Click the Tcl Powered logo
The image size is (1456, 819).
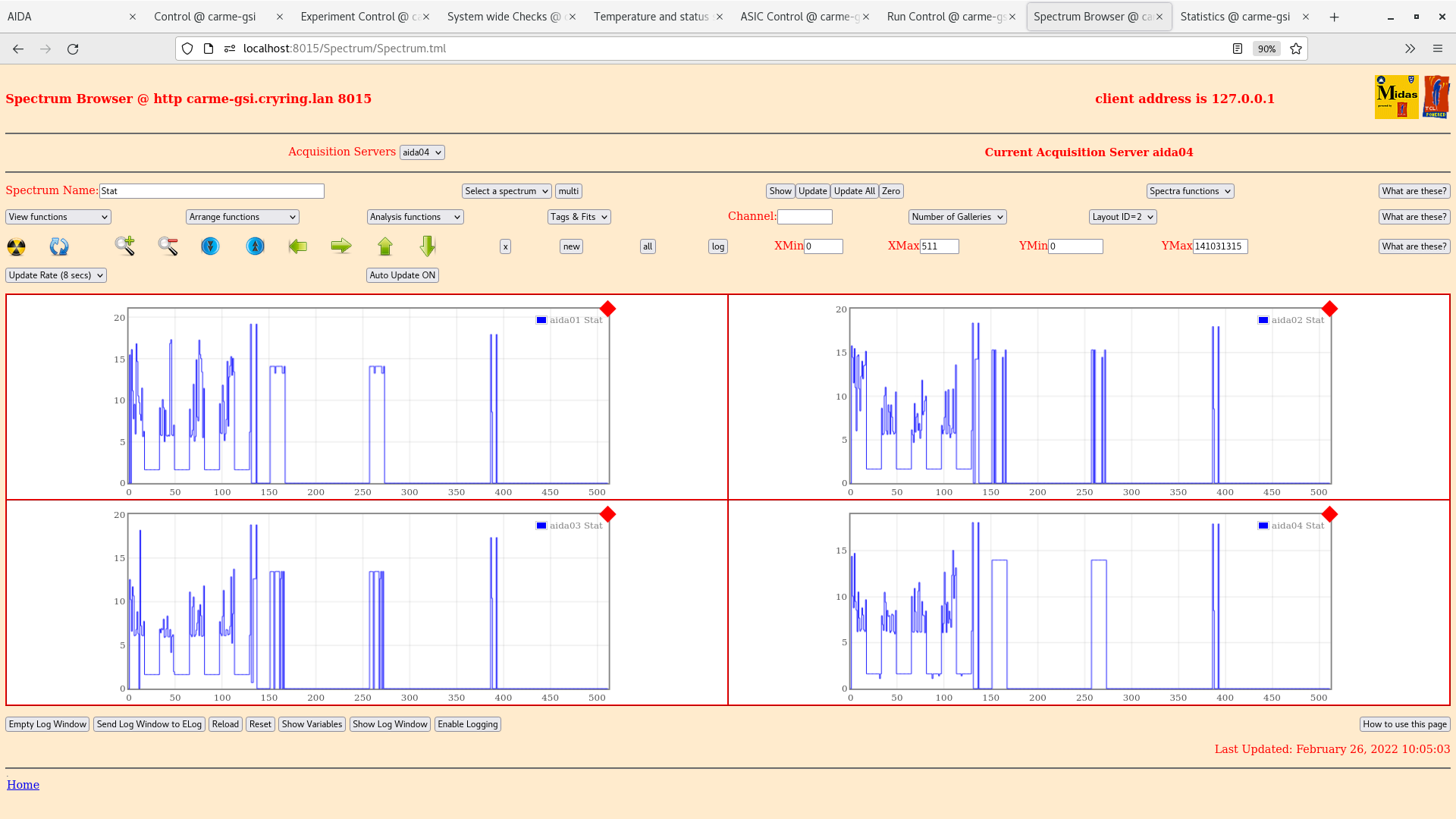[1436, 97]
